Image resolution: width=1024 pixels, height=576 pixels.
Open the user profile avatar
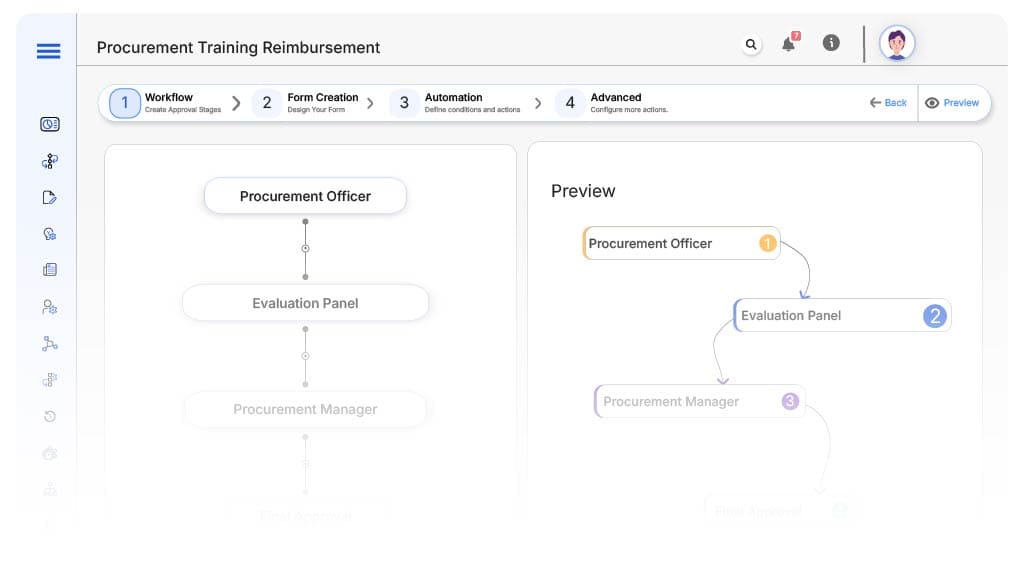coord(896,43)
